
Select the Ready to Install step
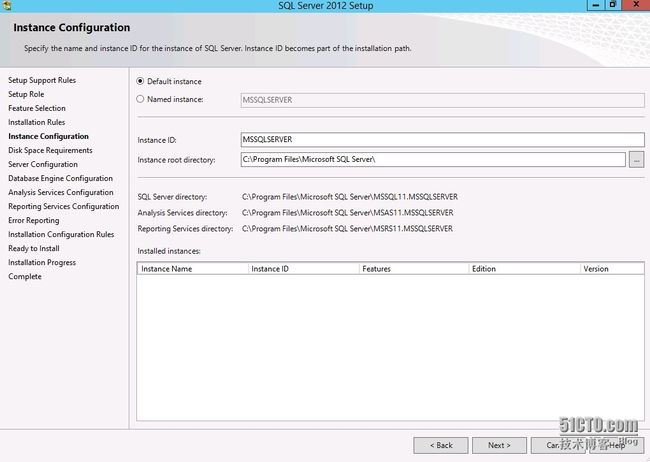pos(34,248)
